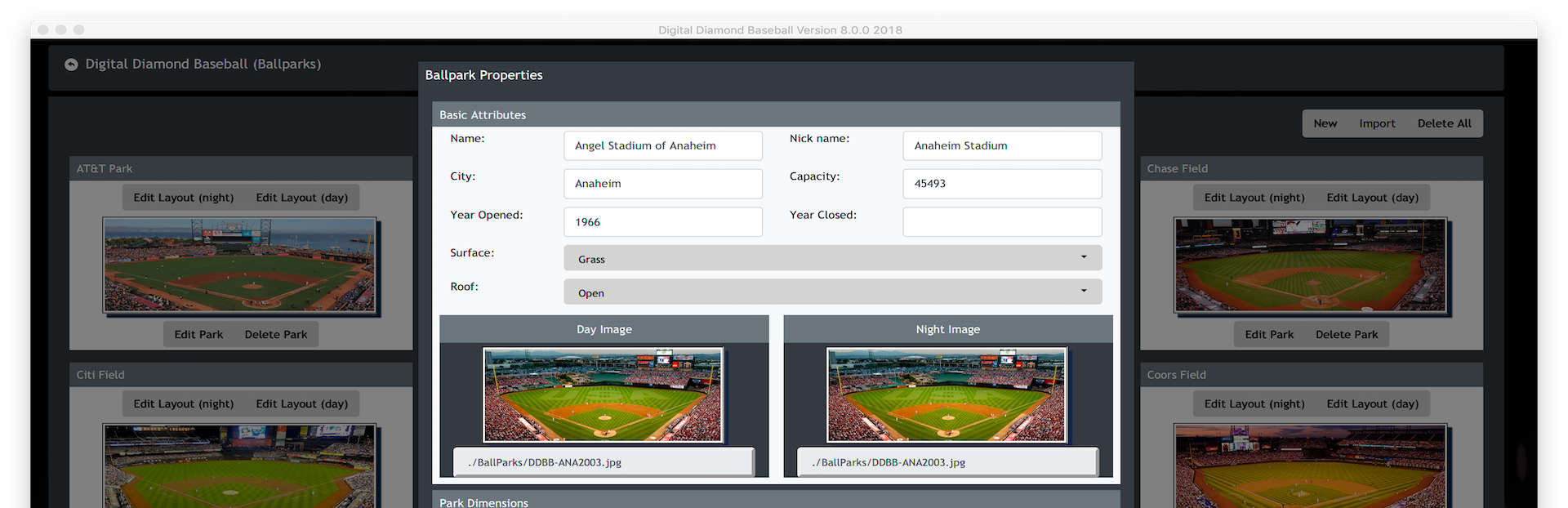Select the Night Image stadium thumbnail
The image size is (1568, 508).
[x=947, y=394]
